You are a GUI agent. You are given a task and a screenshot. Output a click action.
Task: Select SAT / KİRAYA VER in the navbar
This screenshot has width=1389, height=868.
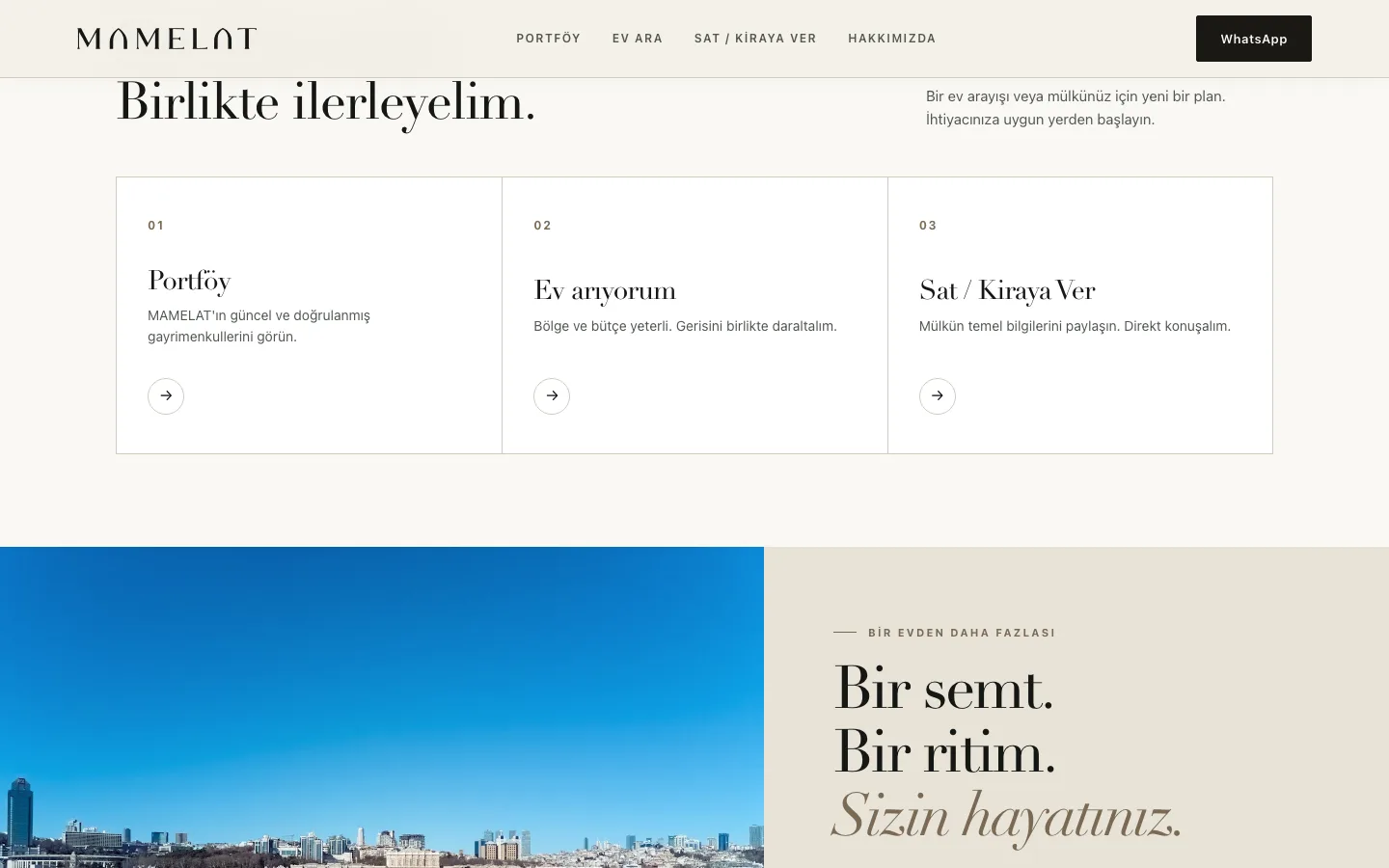click(x=755, y=39)
